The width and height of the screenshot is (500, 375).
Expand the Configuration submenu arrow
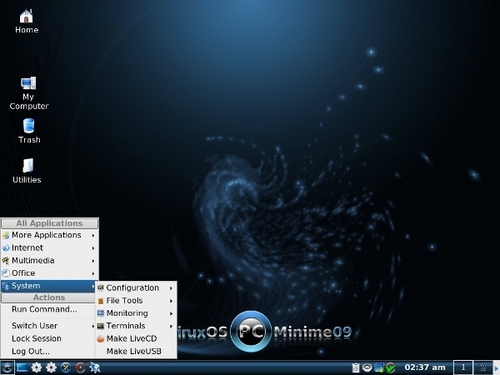[x=171, y=288]
